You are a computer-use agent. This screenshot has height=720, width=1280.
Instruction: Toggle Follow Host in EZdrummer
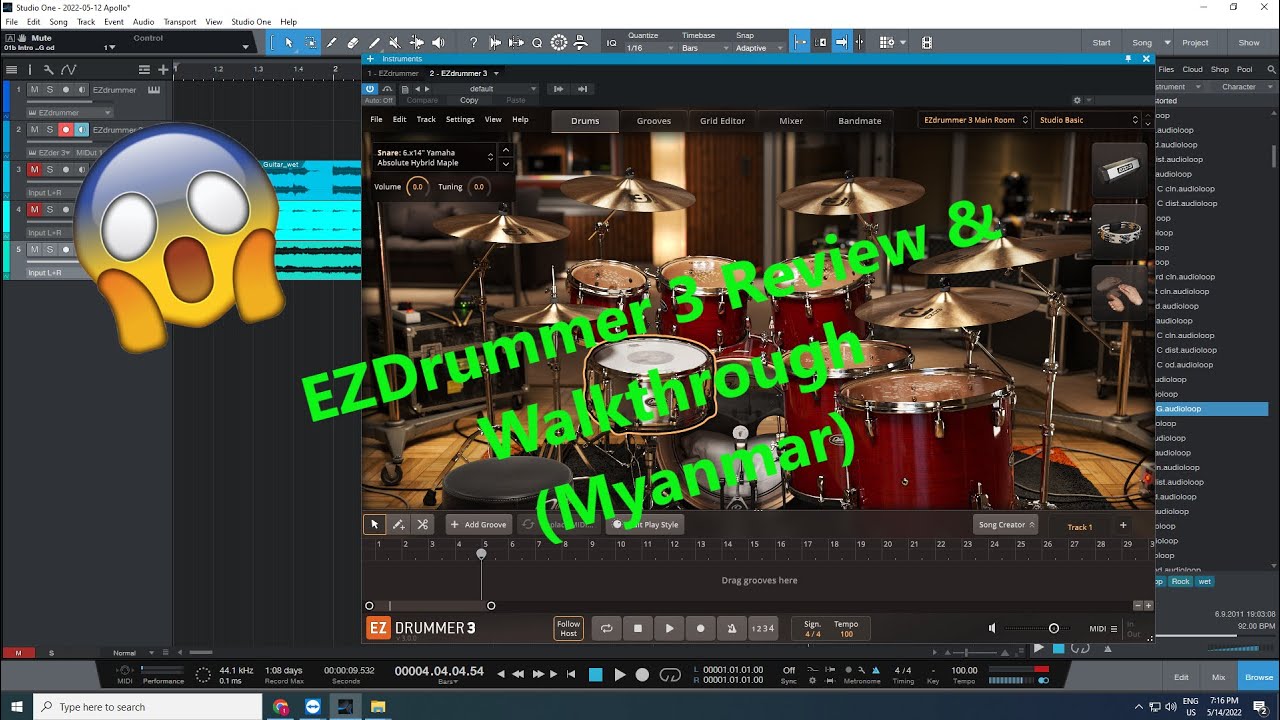[568, 628]
